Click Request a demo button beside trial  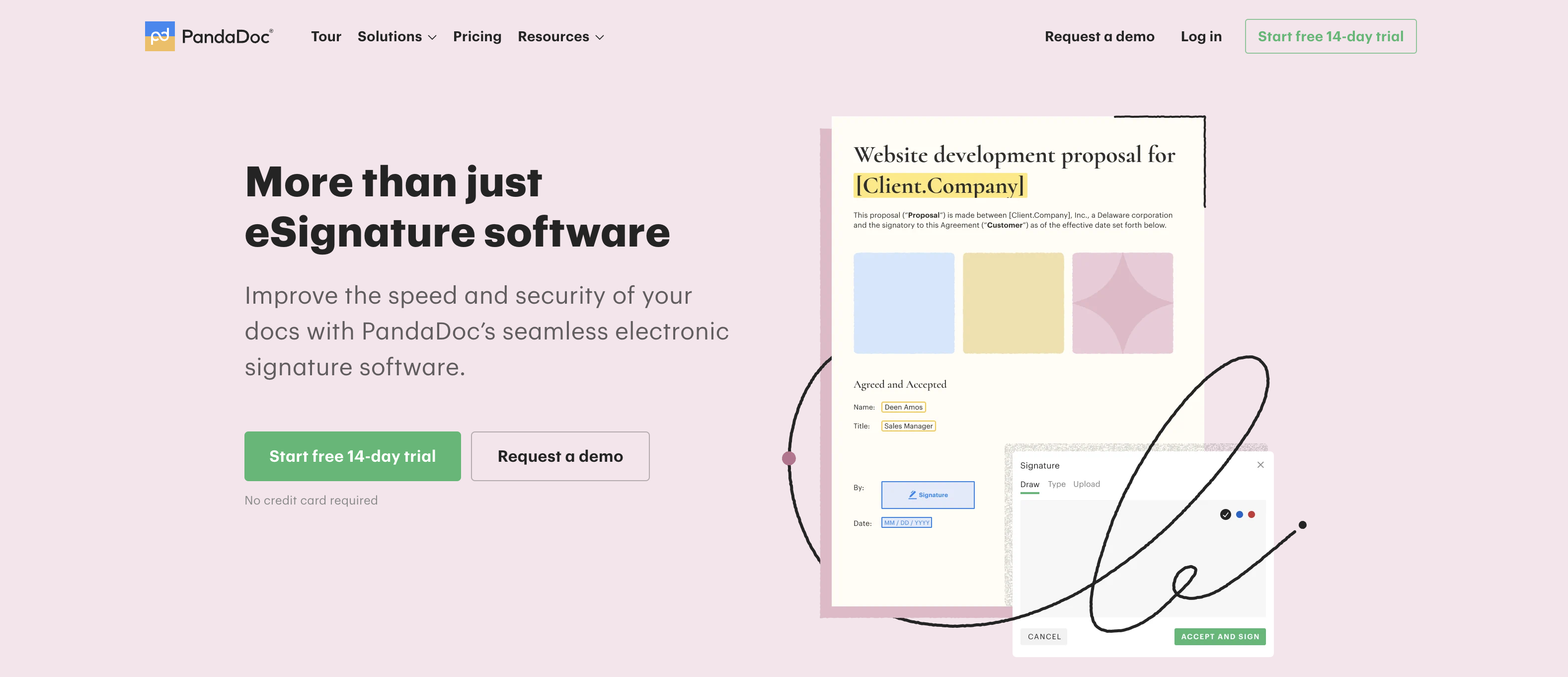coord(559,456)
